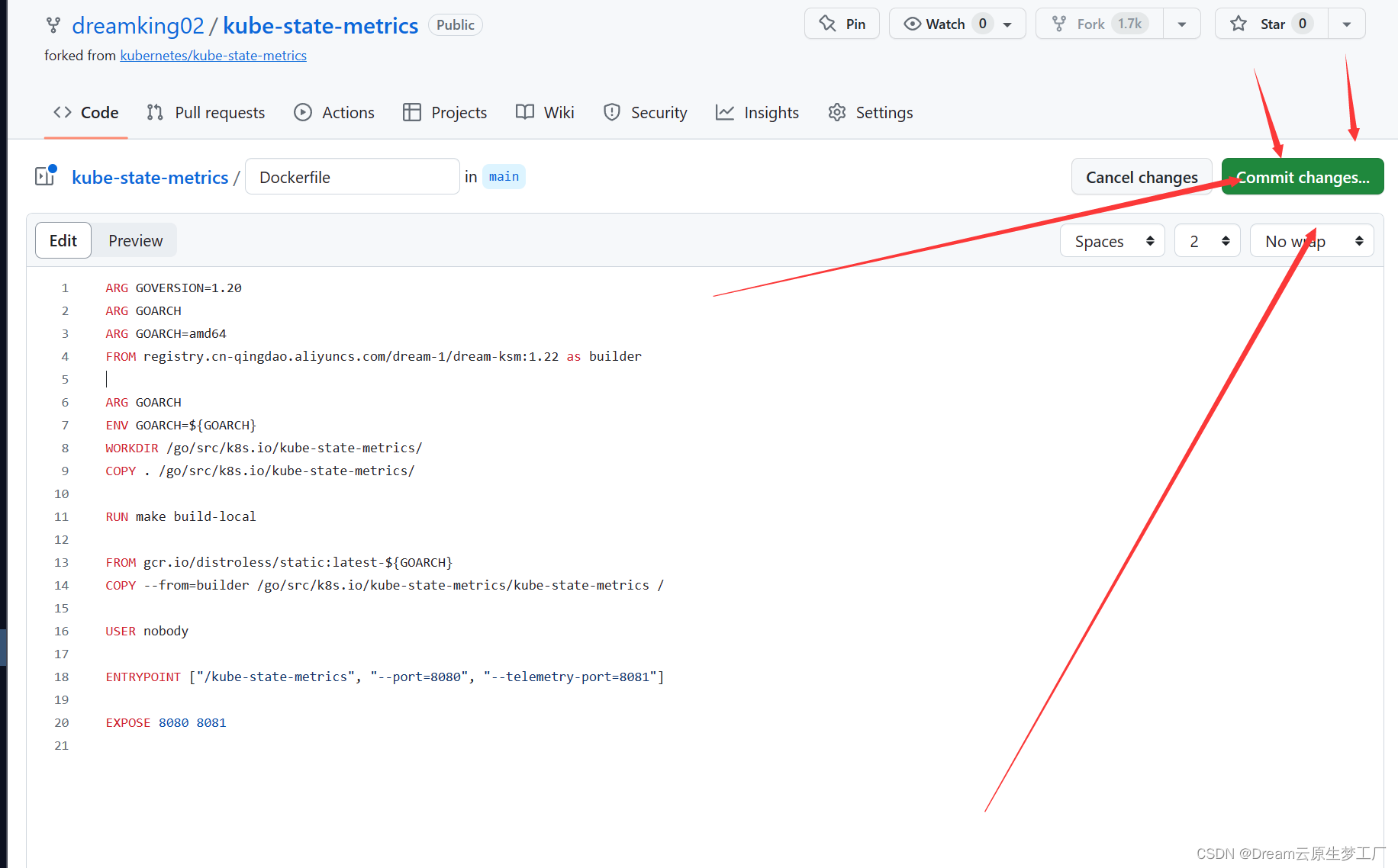
Task: Click the 'FROM gcr.io/distroless/static' line
Action: (x=279, y=562)
